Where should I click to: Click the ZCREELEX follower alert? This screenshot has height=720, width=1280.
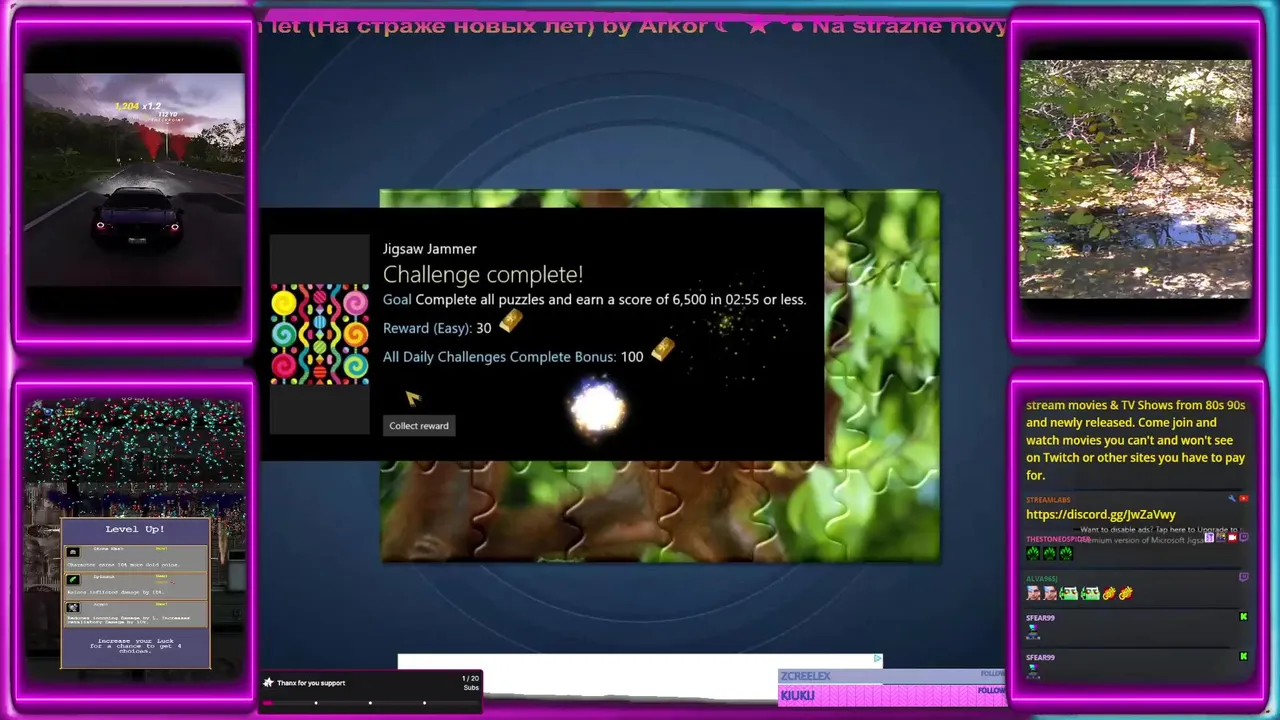892,676
